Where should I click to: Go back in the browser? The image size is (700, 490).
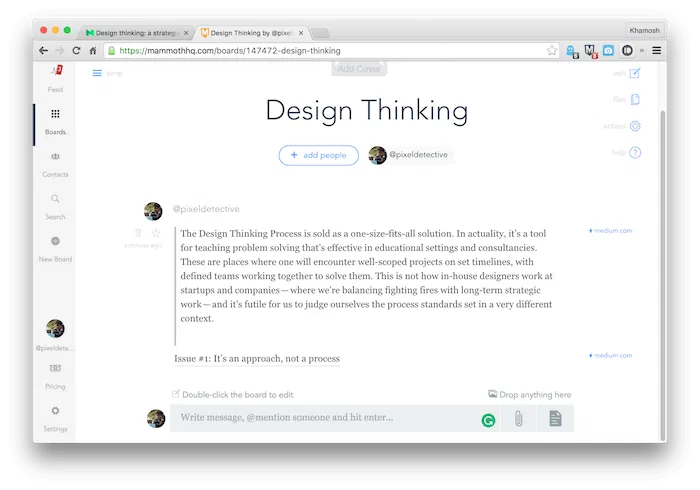(43, 50)
